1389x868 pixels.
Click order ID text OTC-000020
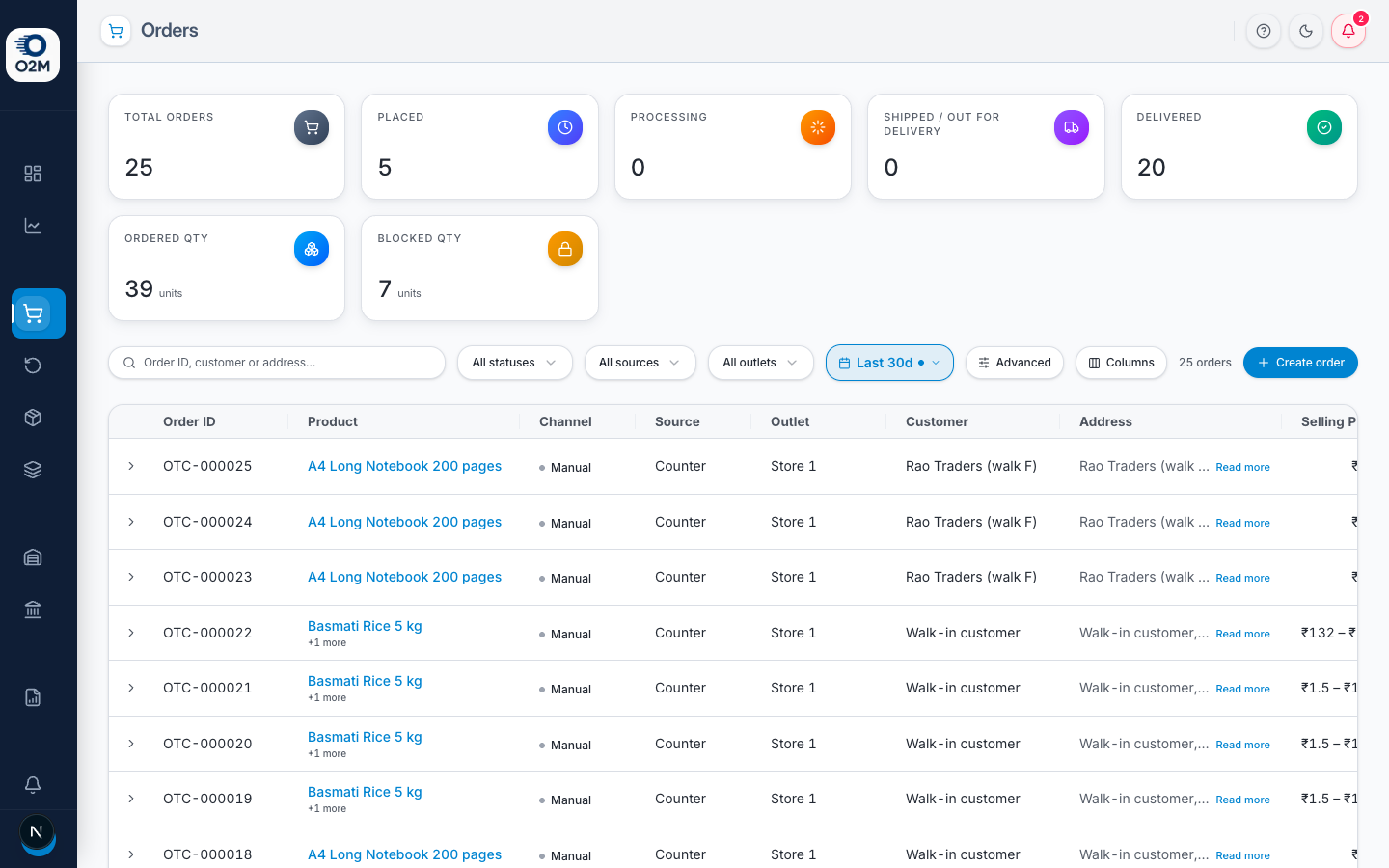pos(207,744)
